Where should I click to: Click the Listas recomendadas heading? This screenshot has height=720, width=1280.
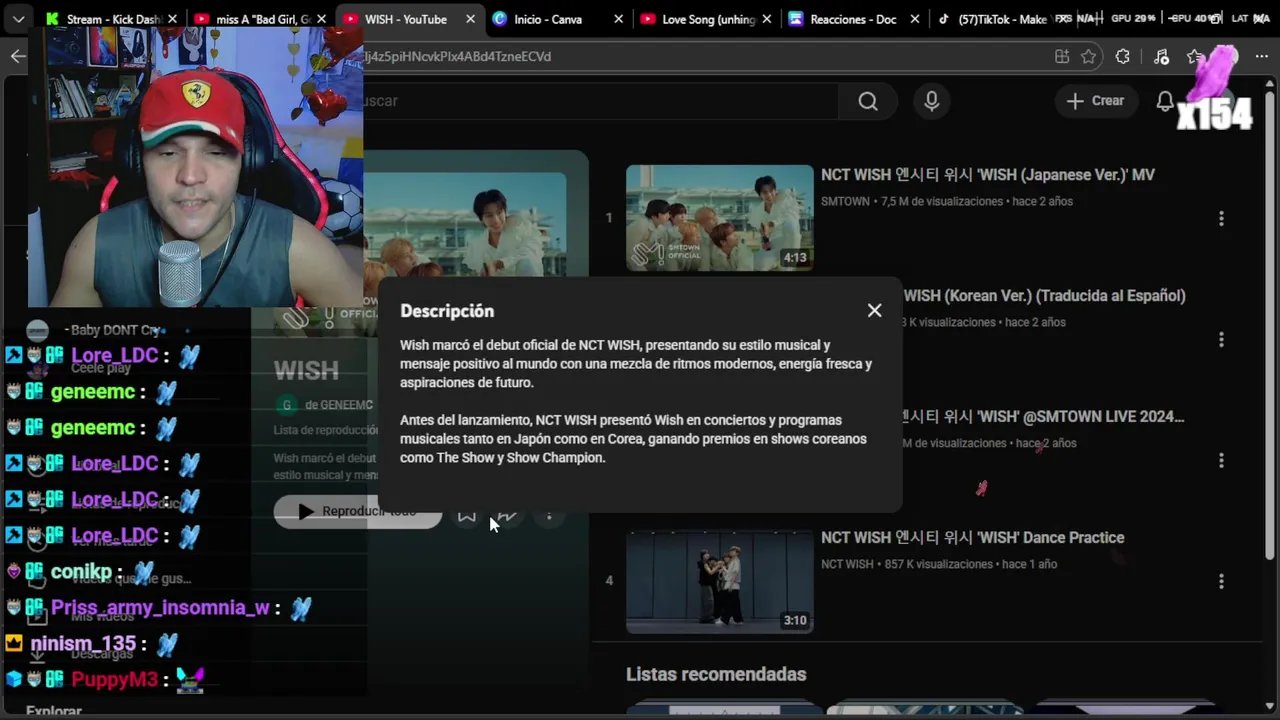(x=716, y=675)
